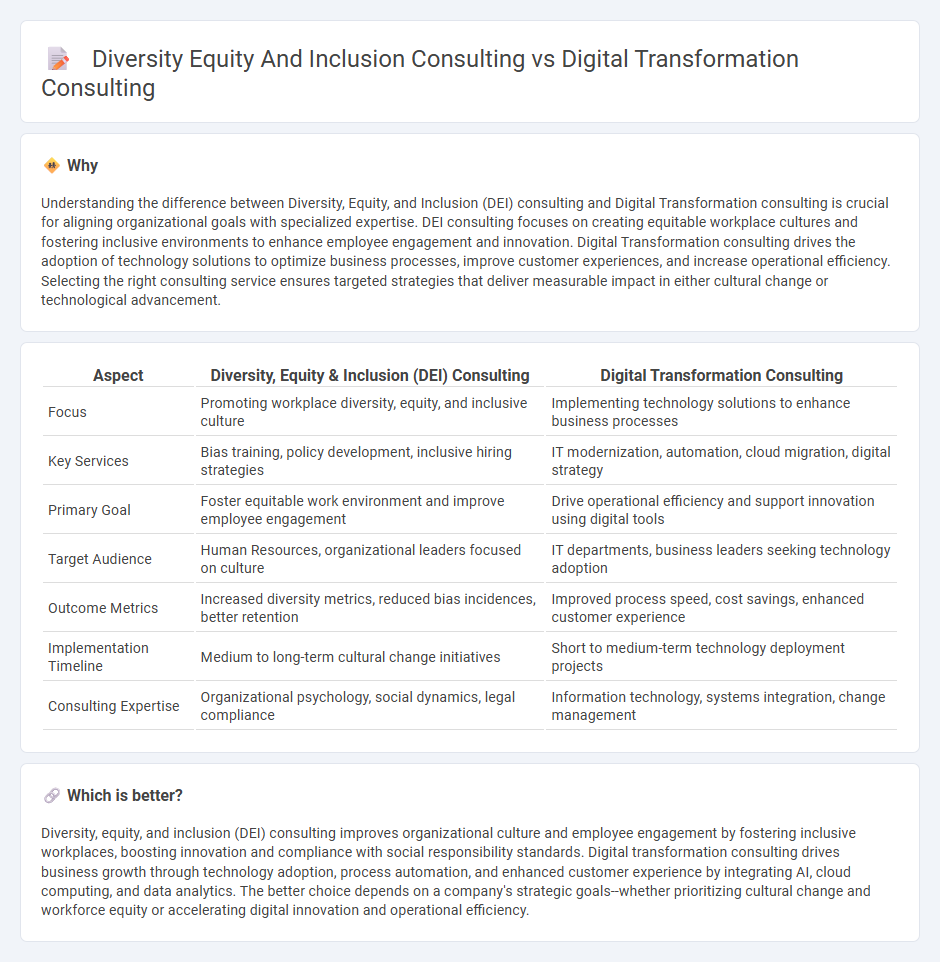The width and height of the screenshot is (940, 962).
Task: Select the 'Focus' row label
Action: [x=67, y=412]
